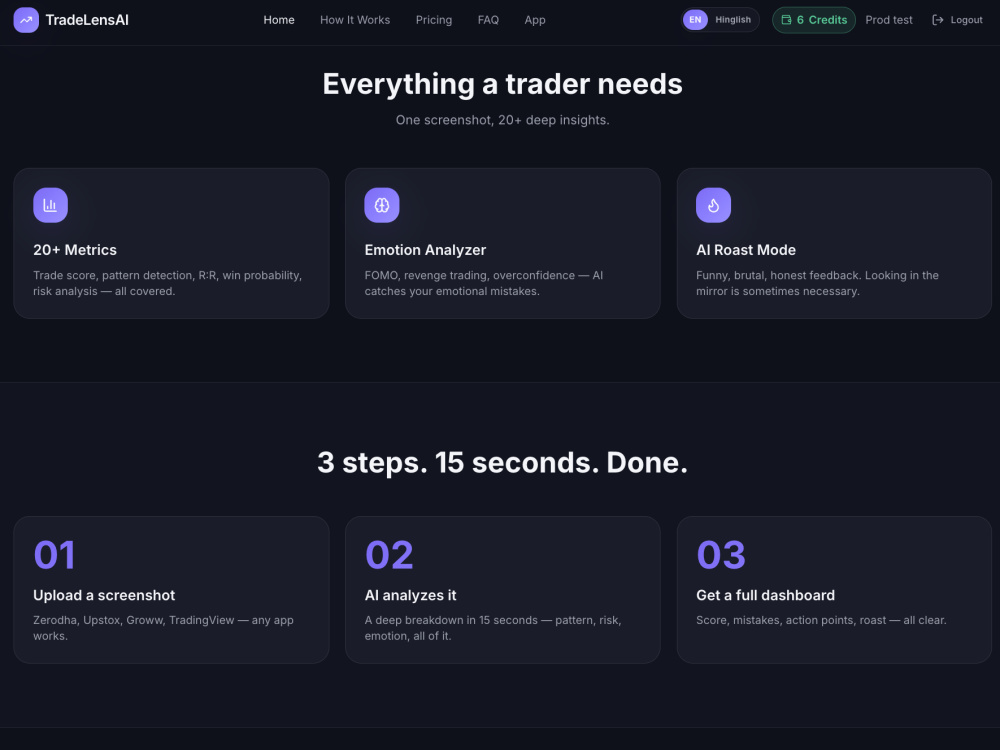Image resolution: width=1000 pixels, height=750 pixels.
Task: Click the 02 step number
Action: [x=389, y=555]
